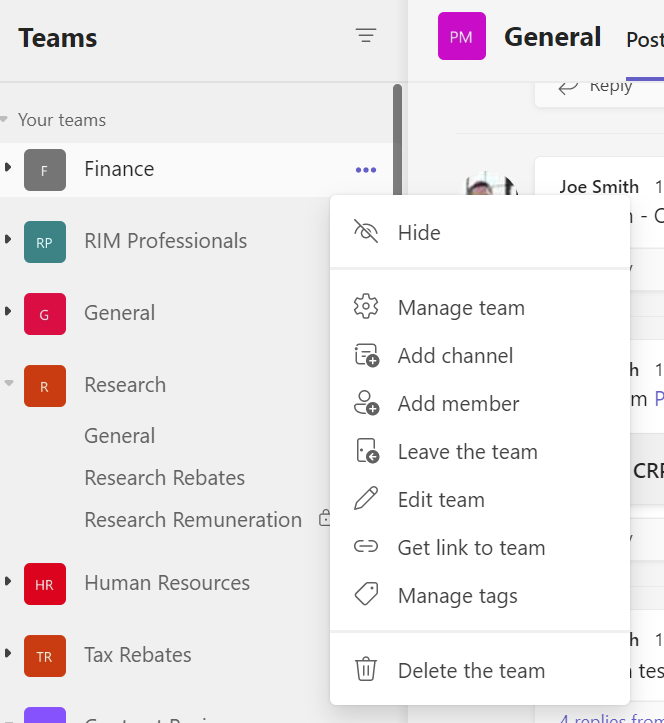Click the Reply button text
664x723 pixels.
(x=611, y=87)
